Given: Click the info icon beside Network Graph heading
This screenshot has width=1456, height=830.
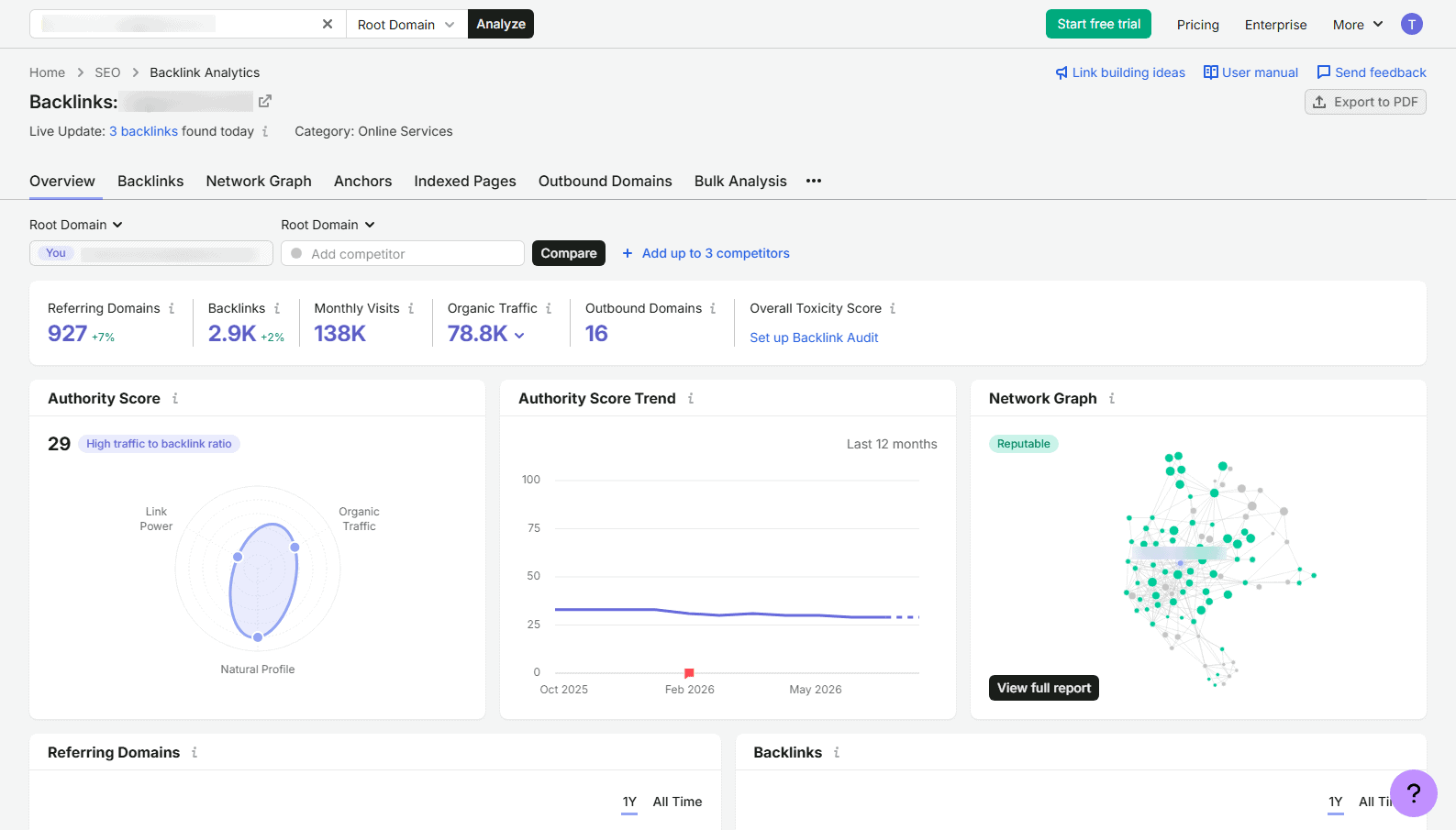Looking at the screenshot, I should pos(1112,398).
